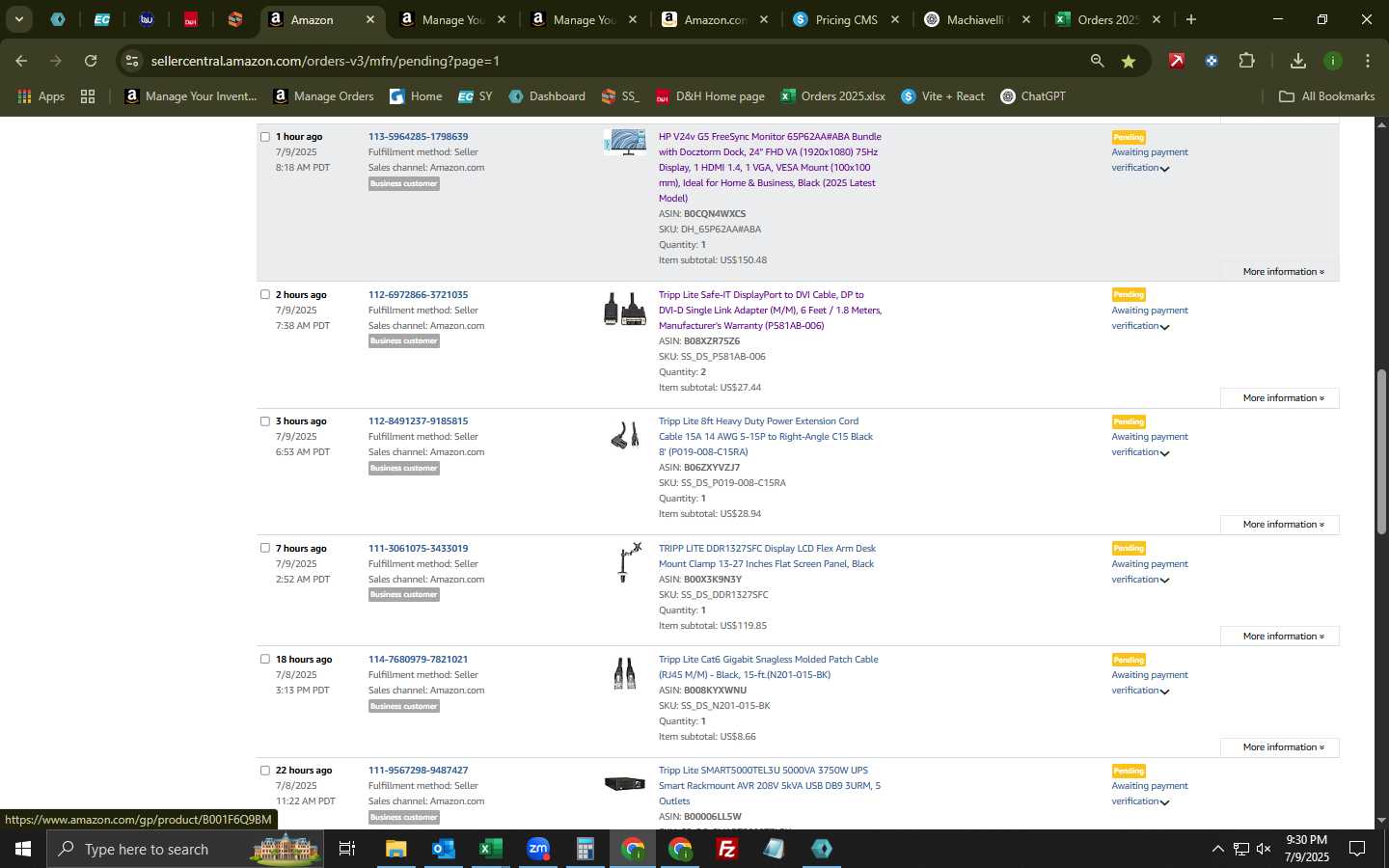Open HP V24v G5 FreeSync Monitor product link
The image size is (1389, 868).
(x=770, y=168)
